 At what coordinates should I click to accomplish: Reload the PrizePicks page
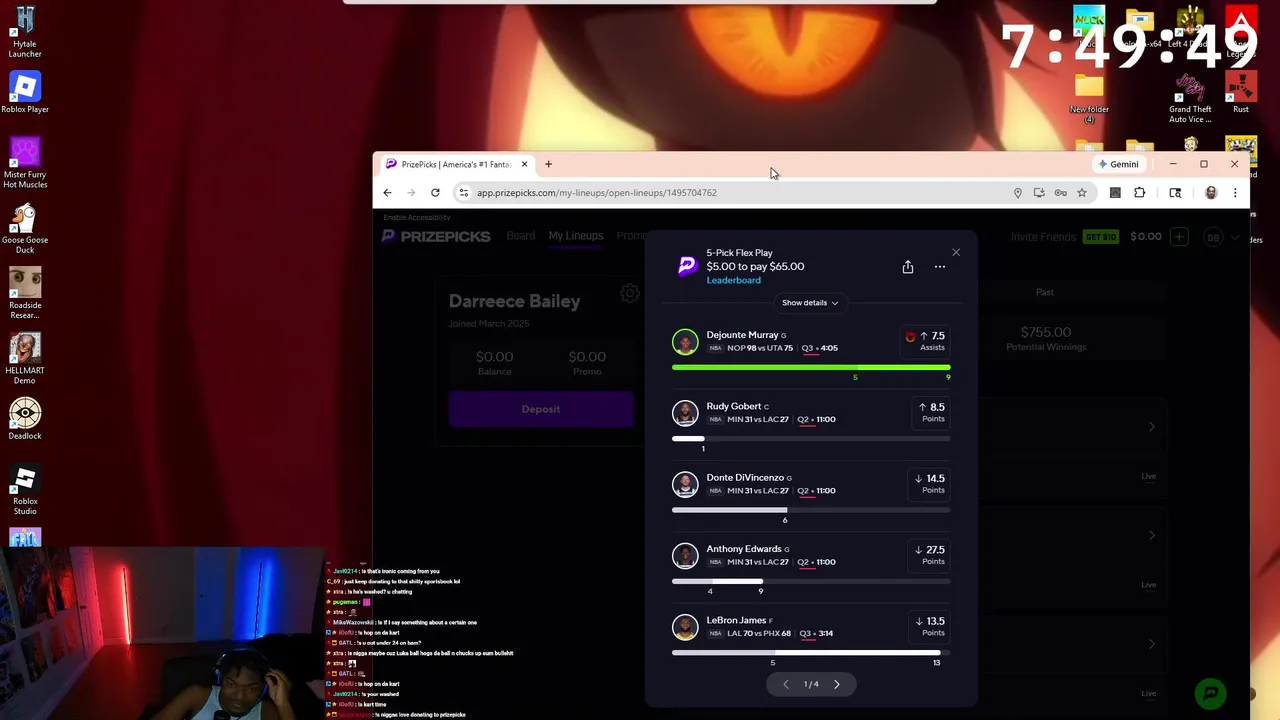tap(435, 192)
